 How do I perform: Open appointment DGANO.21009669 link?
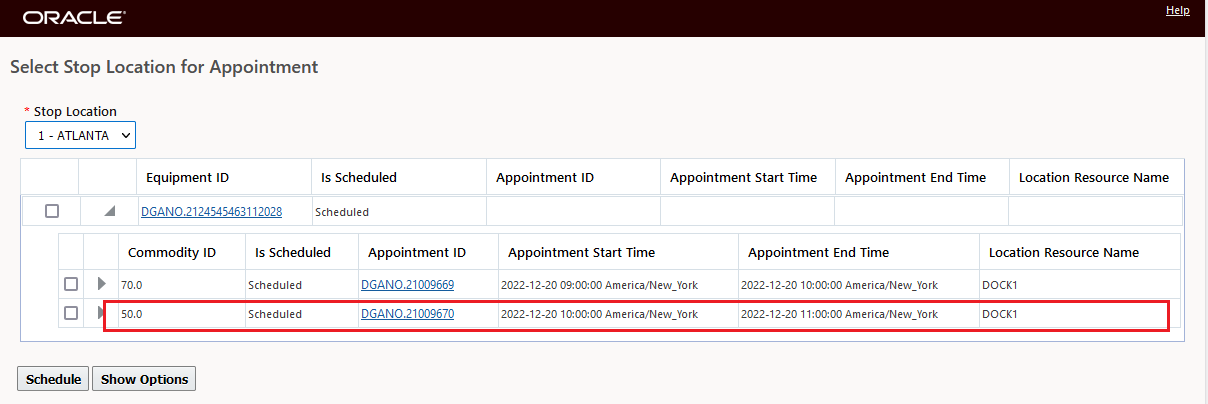coord(407,285)
